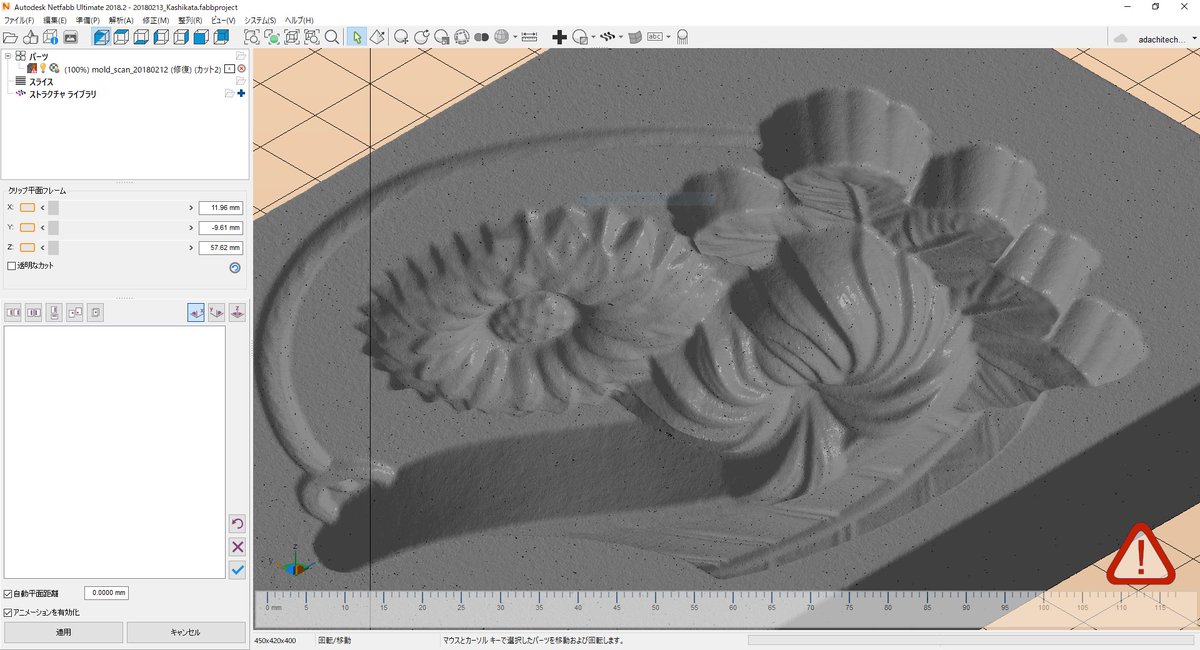This screenshot has width=1200, height=650.
Task: Click the magnifier zoom icon
Action: (332, 37)
